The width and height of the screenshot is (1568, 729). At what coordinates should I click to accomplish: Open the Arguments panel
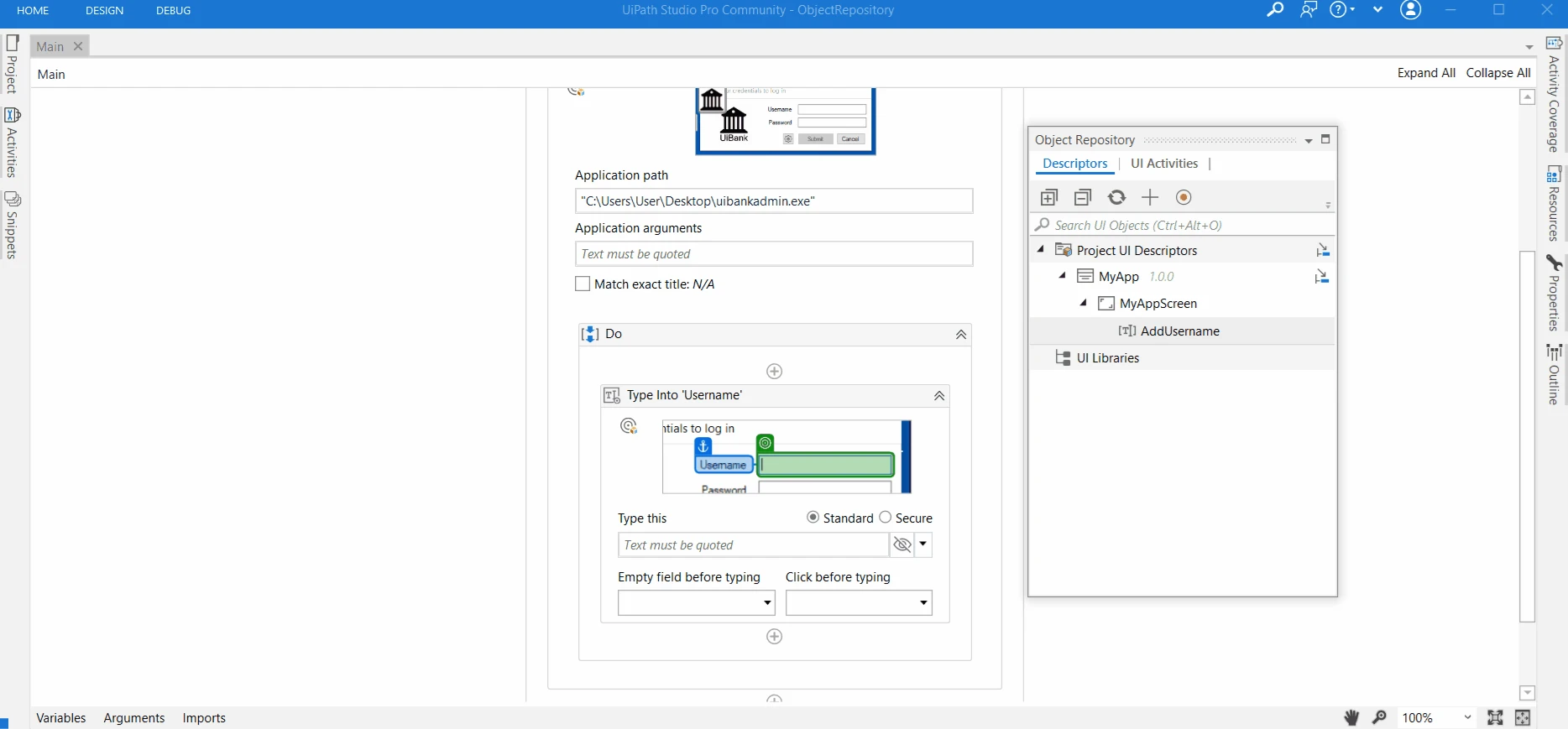click(x=134, y=718)
